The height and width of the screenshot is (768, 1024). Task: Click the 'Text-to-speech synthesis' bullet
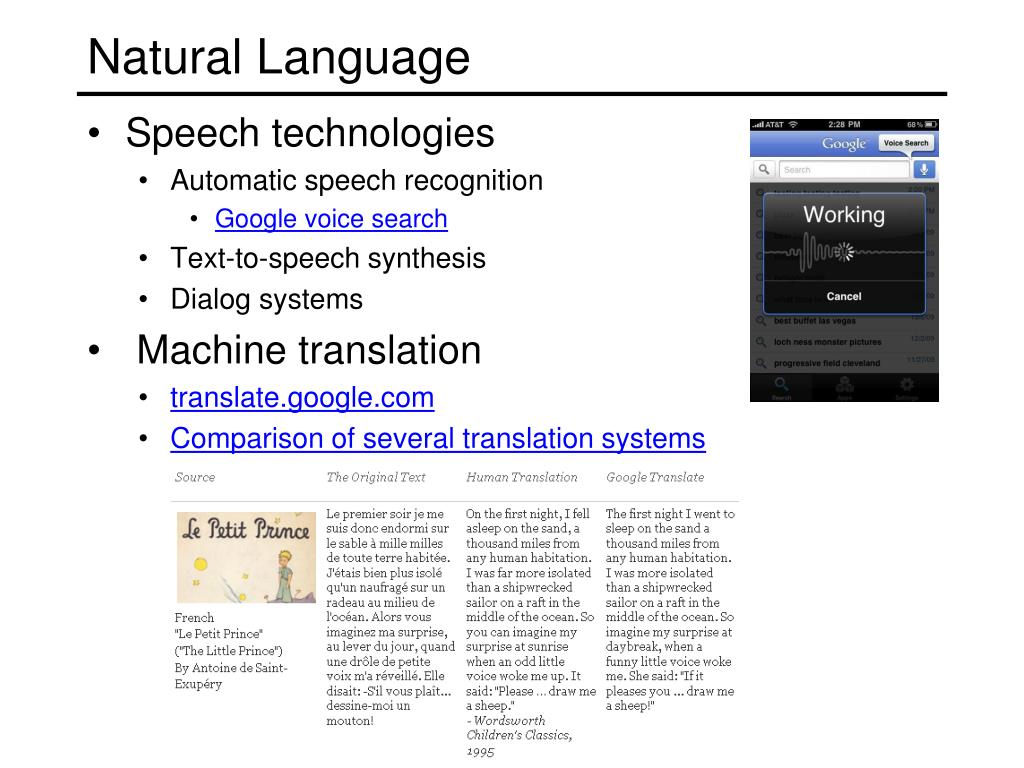point(328,258)
